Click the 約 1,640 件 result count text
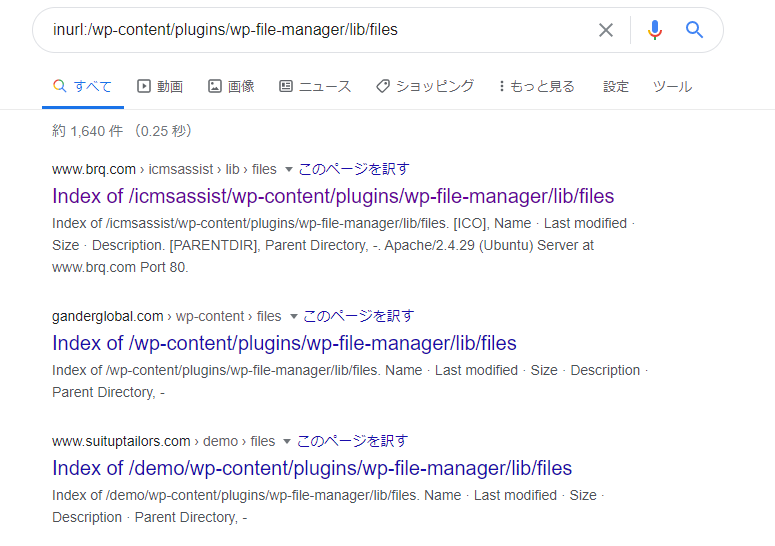The height and width of the screenshot is (546, 775). (x=87, y=131)
